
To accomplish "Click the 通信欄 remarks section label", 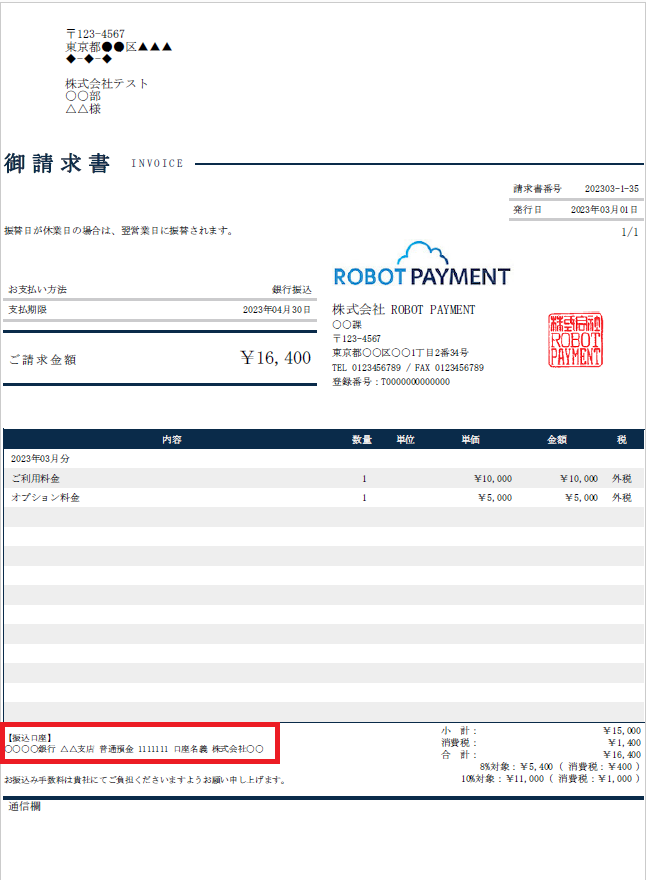I will pos(24,806).
